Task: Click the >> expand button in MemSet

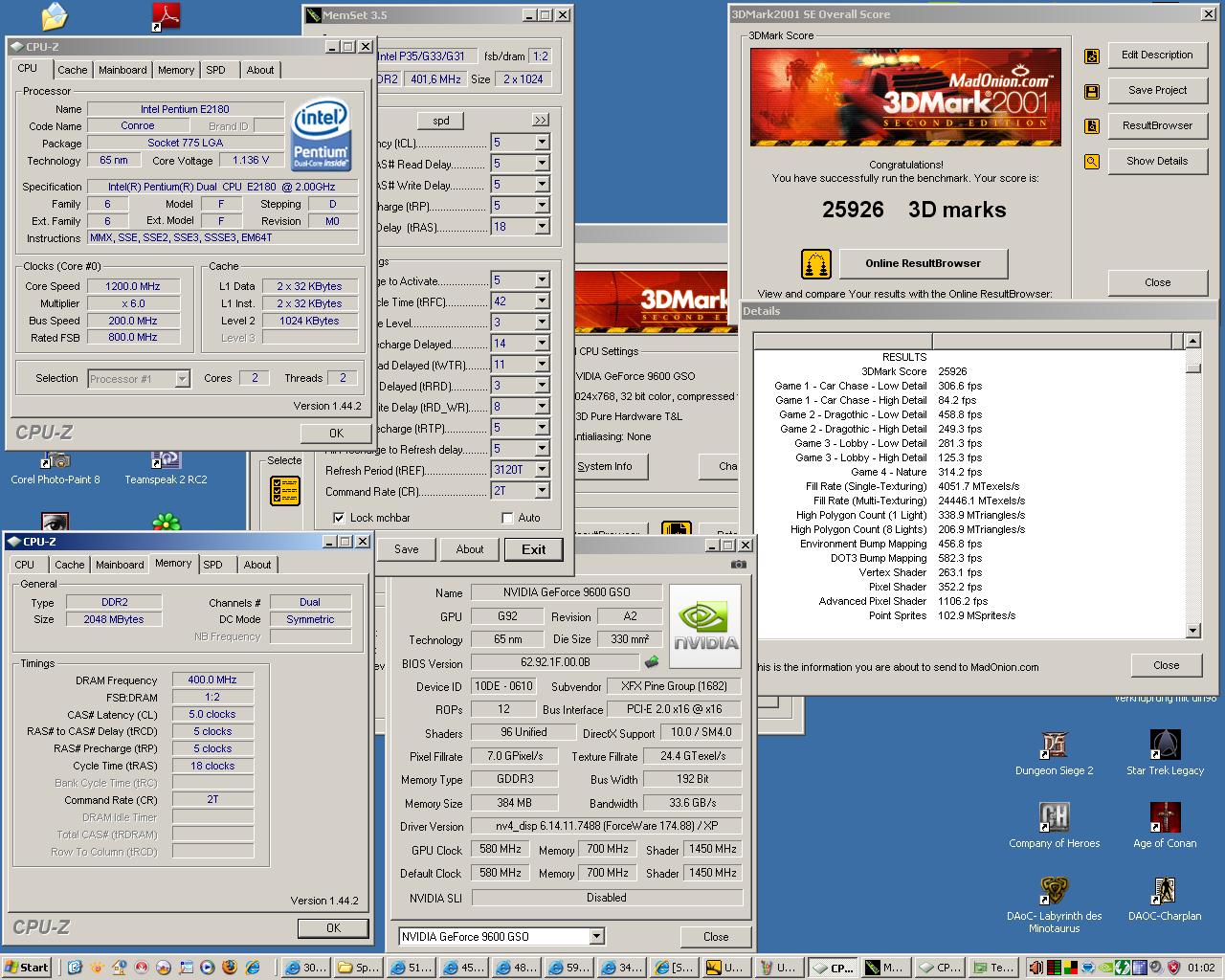Action: point(541,121)
